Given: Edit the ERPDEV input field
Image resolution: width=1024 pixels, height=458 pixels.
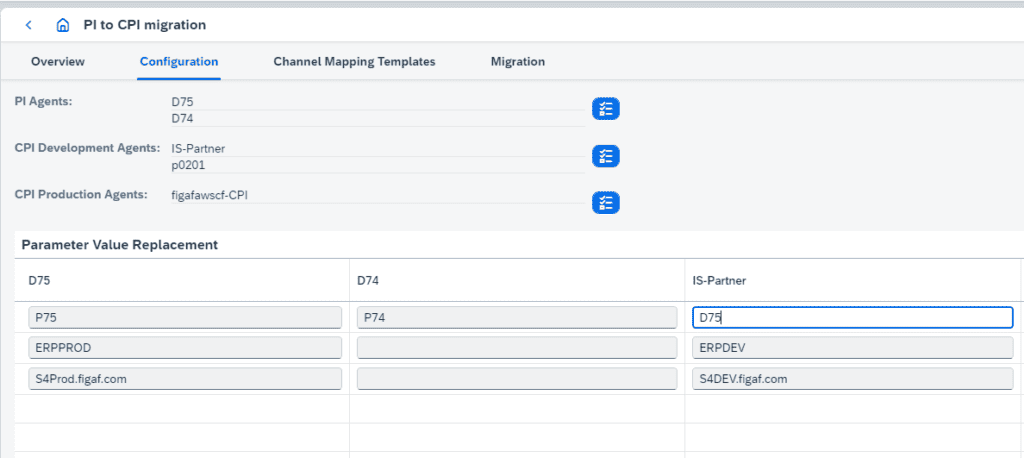Looking at the screenshot, I should coord(852,348).
